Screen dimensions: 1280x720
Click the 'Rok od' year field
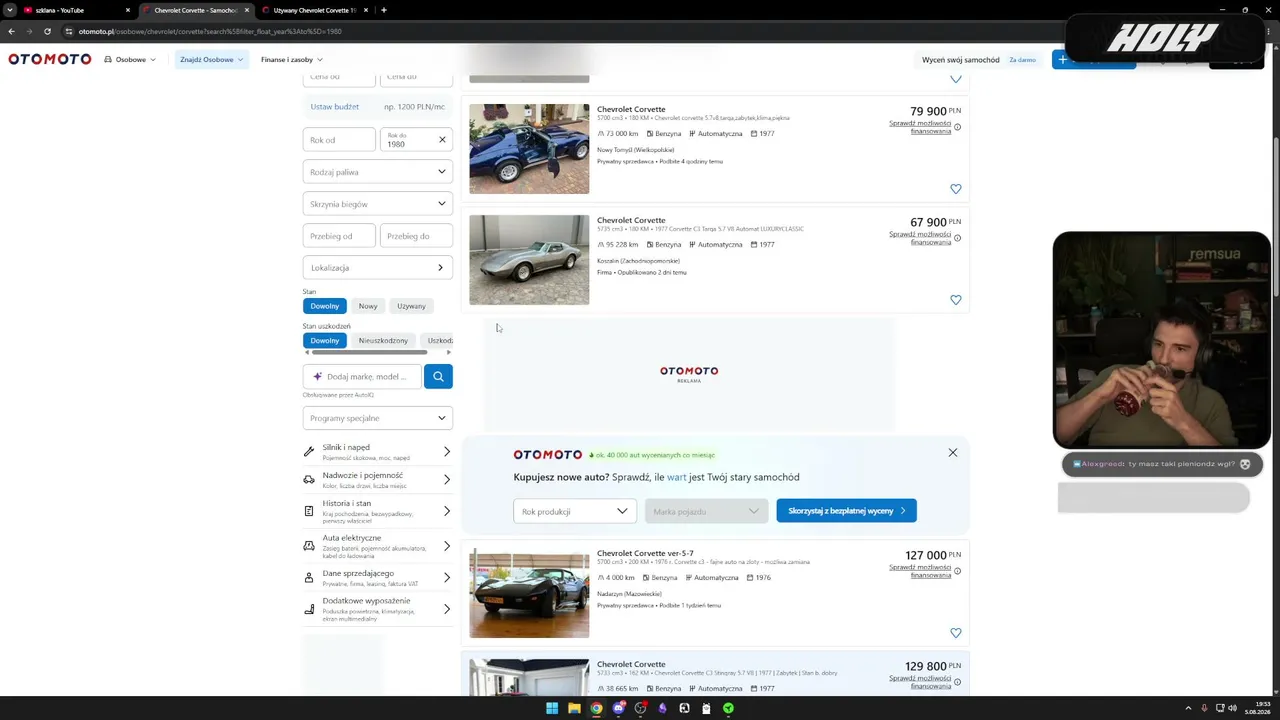[x=339, y=140]
